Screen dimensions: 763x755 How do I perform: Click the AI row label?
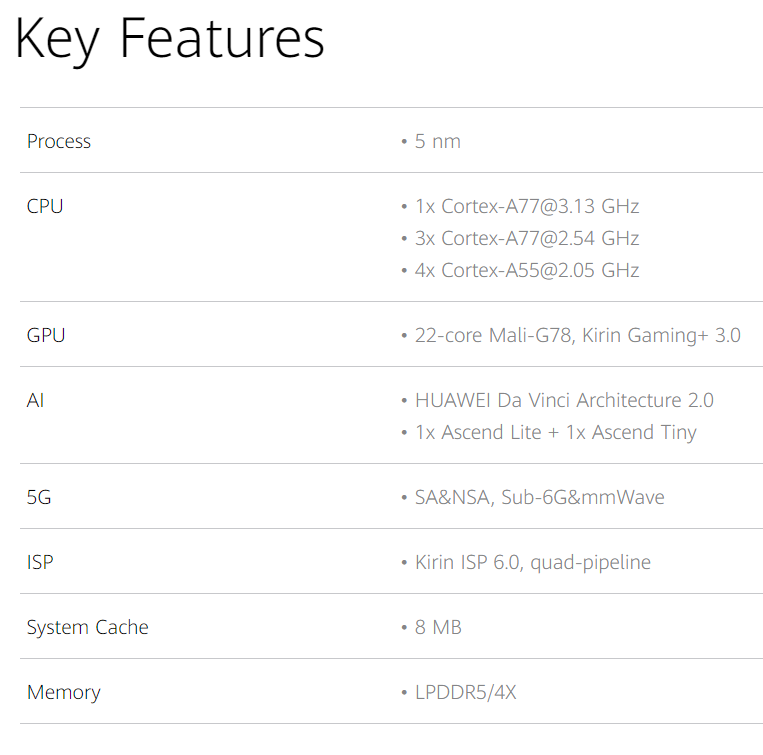click(x=36, y=400)
